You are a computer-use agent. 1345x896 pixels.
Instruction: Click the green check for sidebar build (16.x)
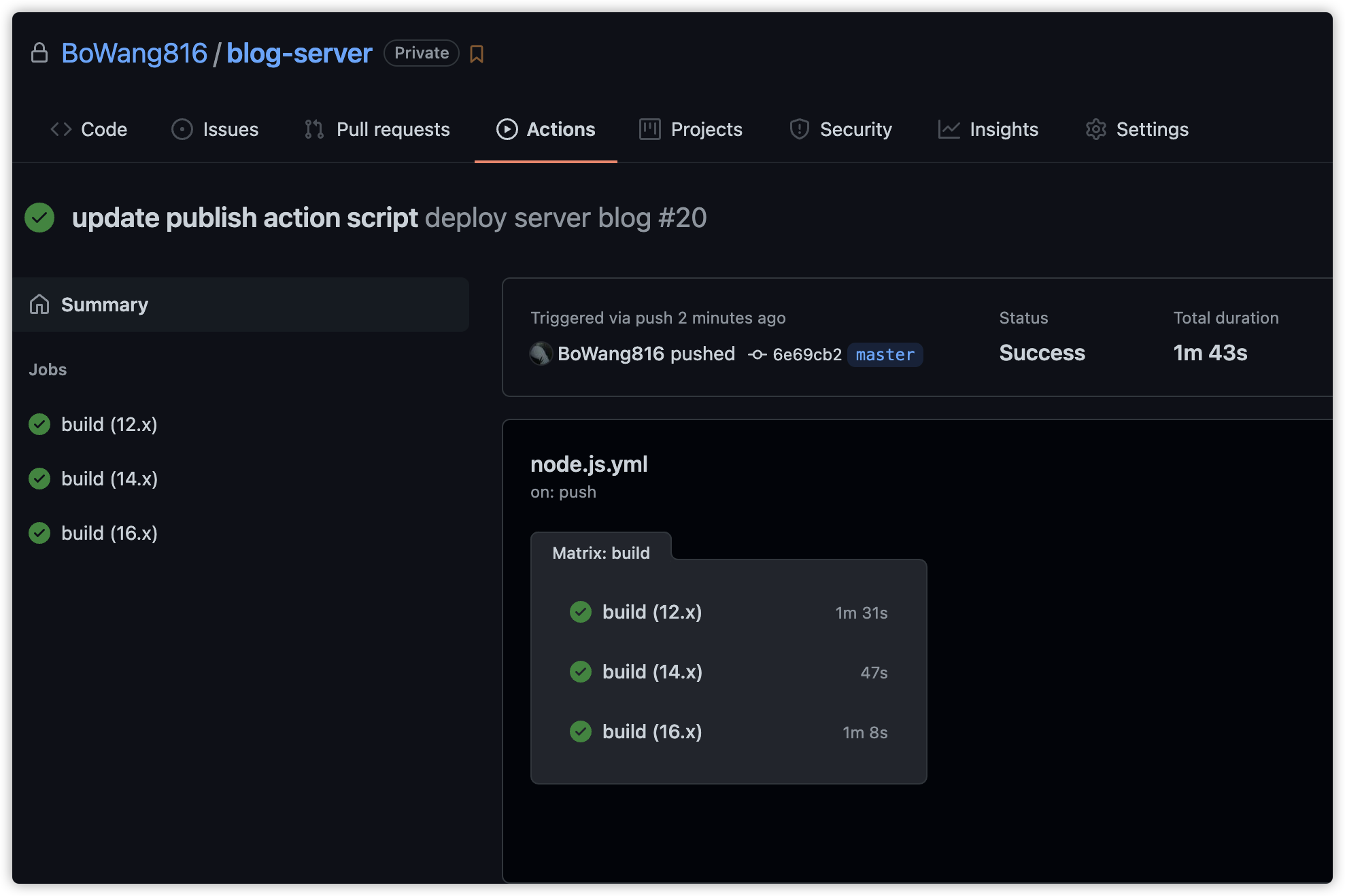(39, 533)
